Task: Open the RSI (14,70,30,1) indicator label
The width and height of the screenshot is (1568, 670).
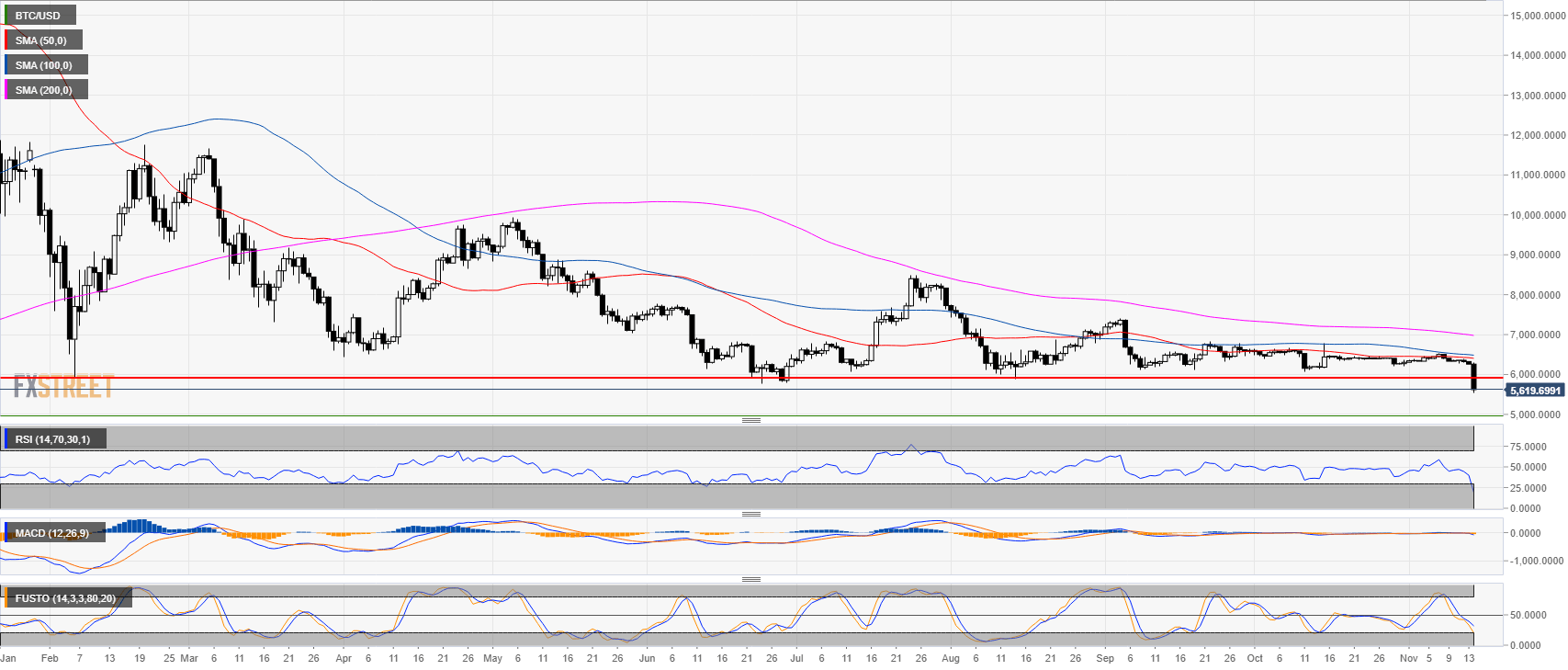Action: tap(52, 439)
